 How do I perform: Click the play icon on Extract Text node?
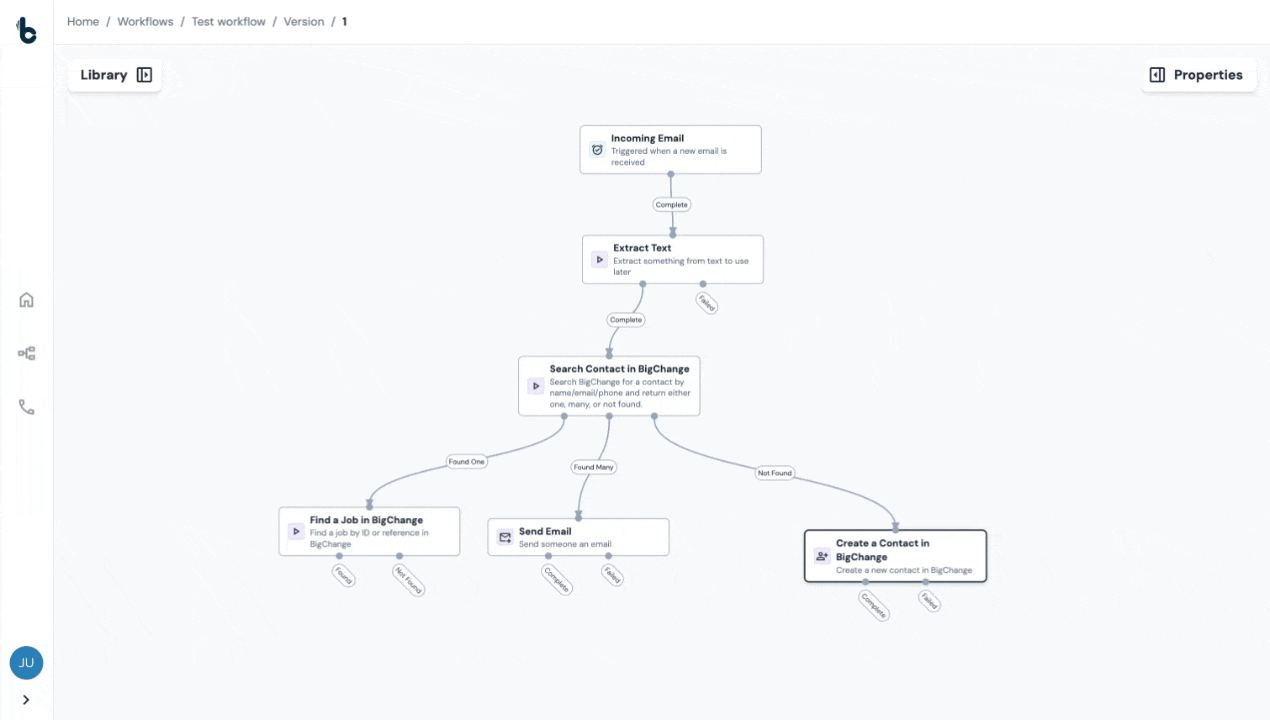[599, 260]
